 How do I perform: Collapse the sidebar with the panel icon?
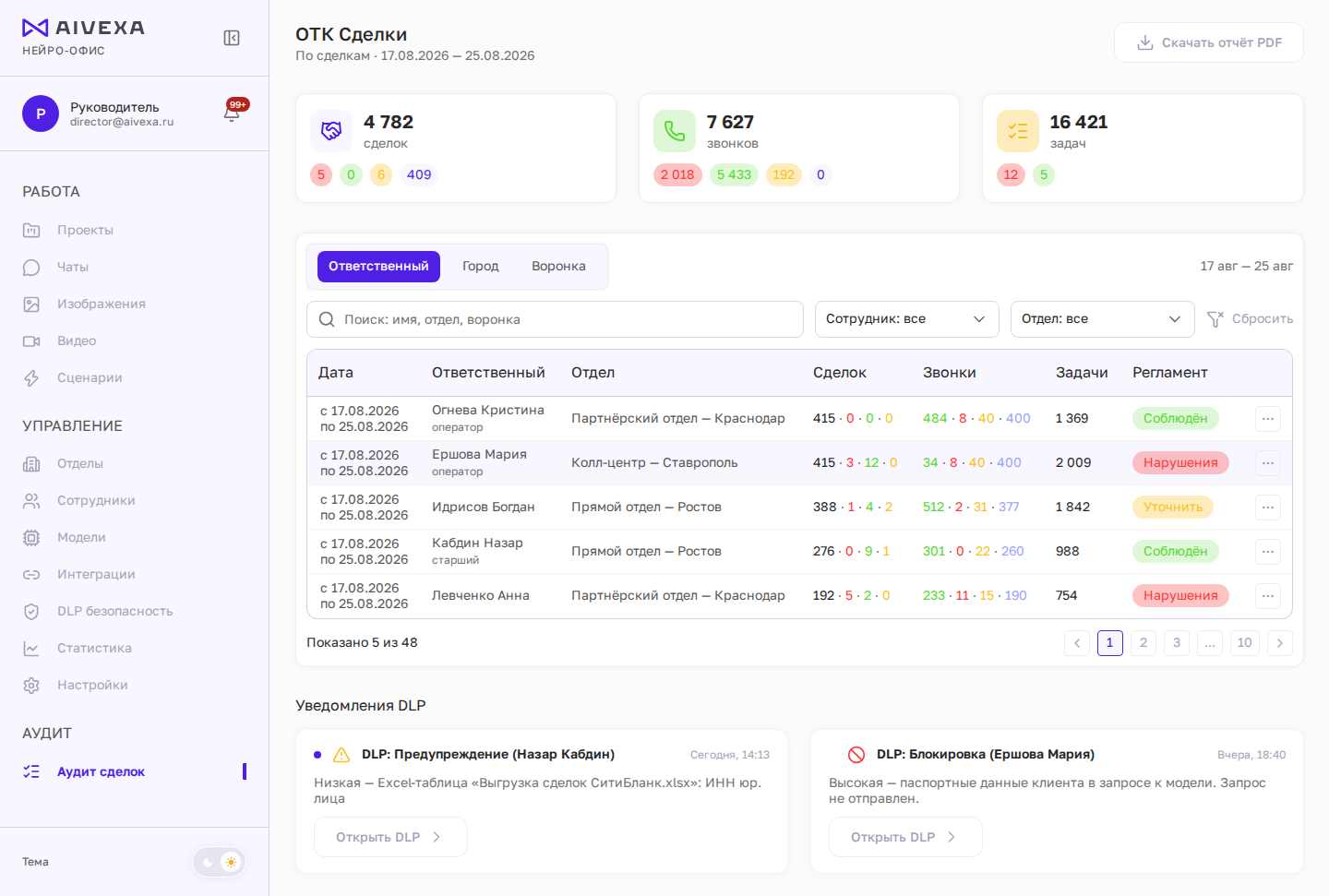pyautogui.click(x=232, y=38)
